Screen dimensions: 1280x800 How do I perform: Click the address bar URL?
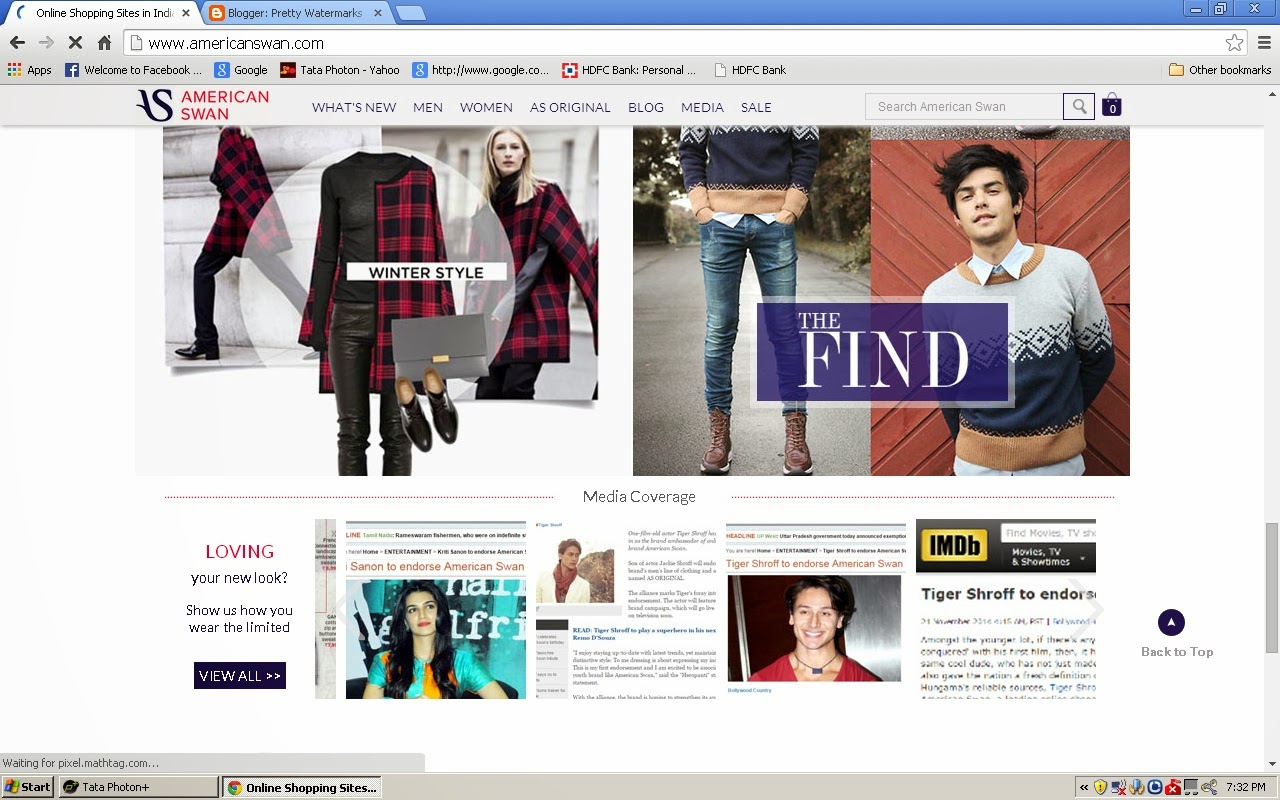pyautogui.click(x=236, y=43)
